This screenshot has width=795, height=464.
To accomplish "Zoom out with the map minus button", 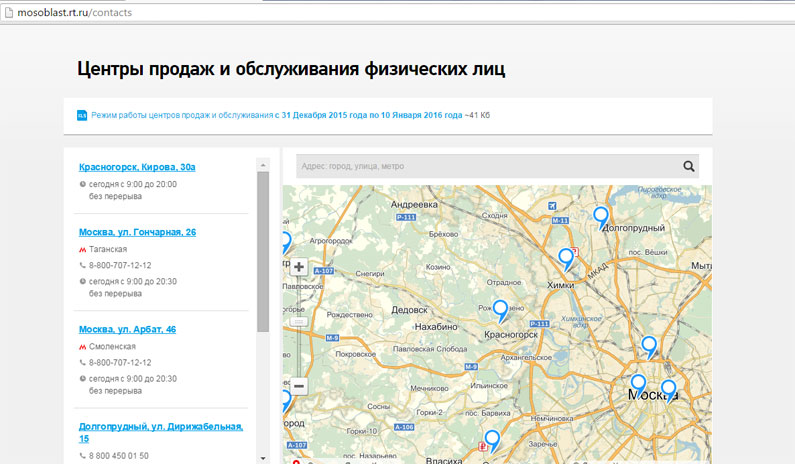I will (x=299, y=386).
